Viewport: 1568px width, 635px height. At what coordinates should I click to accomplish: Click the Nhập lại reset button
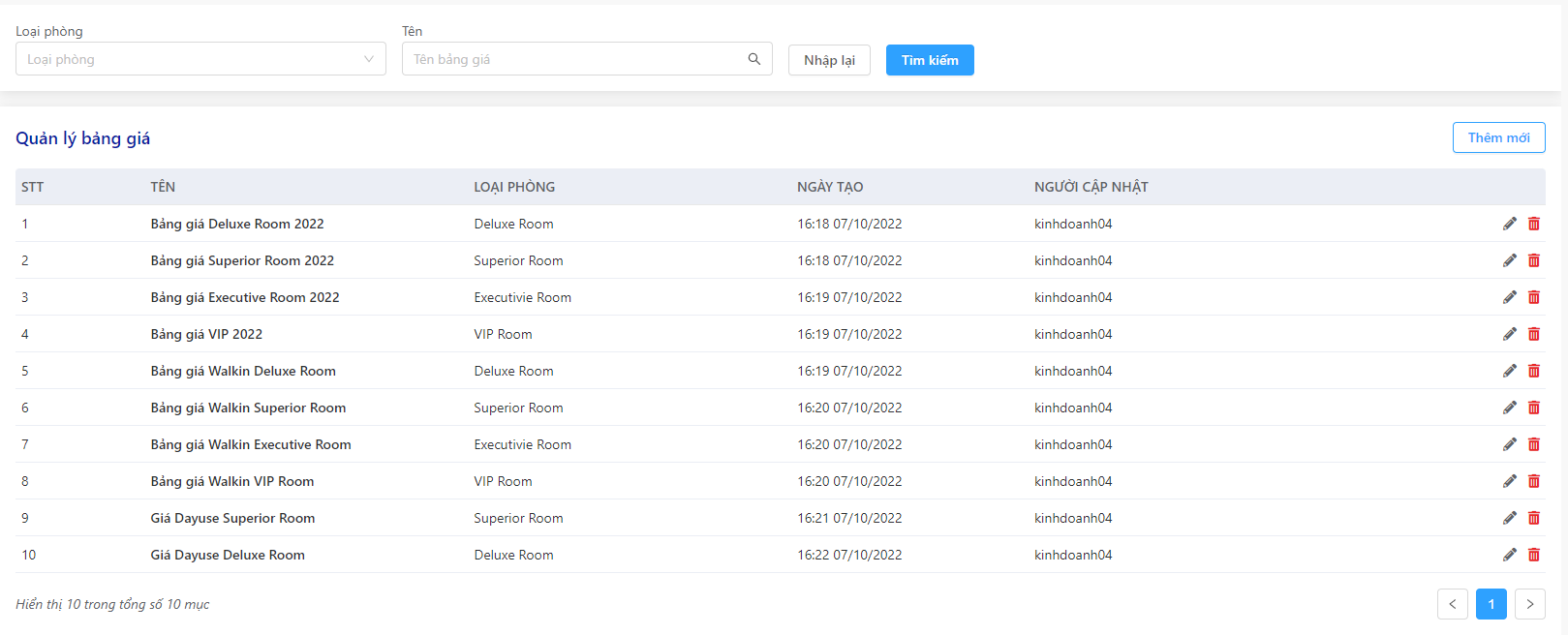(x=829, y=60)
